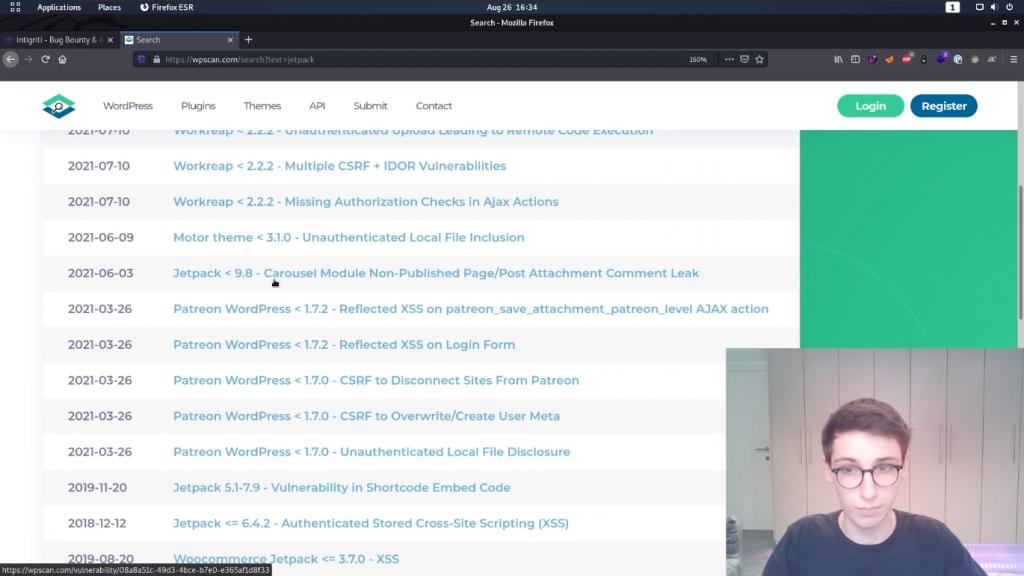Image resolution: width=1024 pixels, height=576 pixels.
Task: Open a new tab with plus button
Action: [248, 40]
